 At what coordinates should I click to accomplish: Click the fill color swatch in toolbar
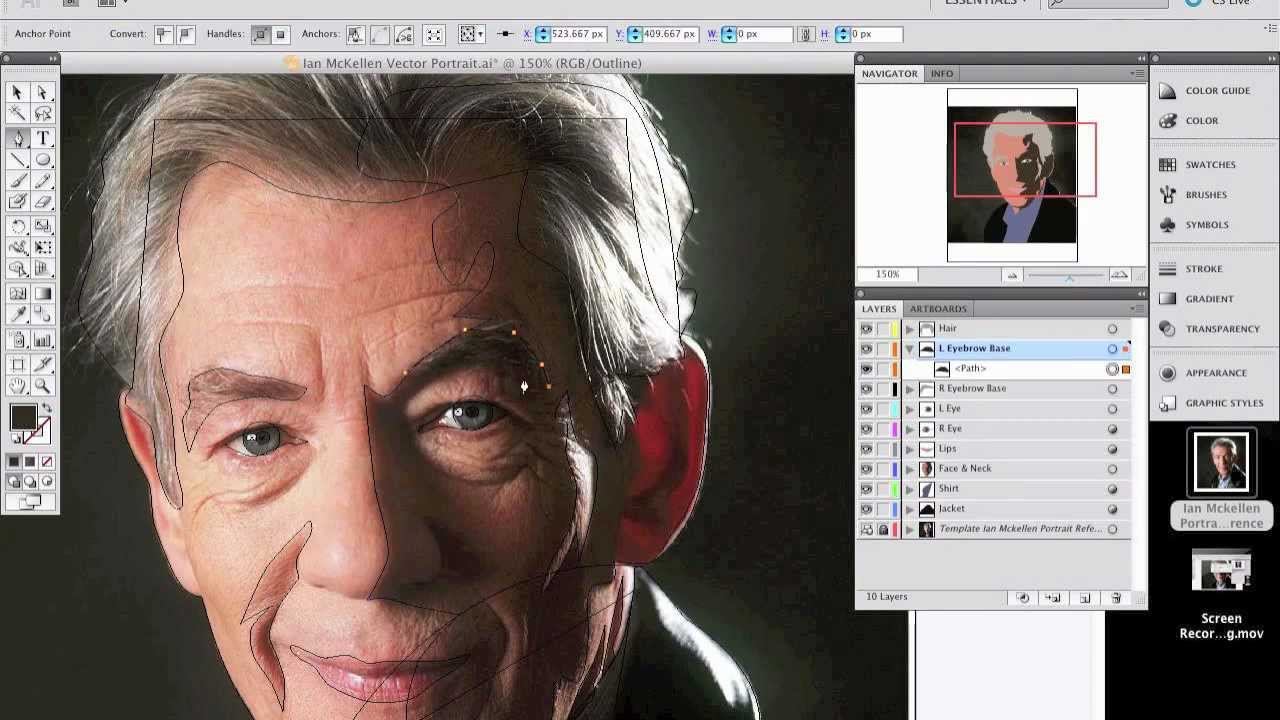tap(23, 417)
